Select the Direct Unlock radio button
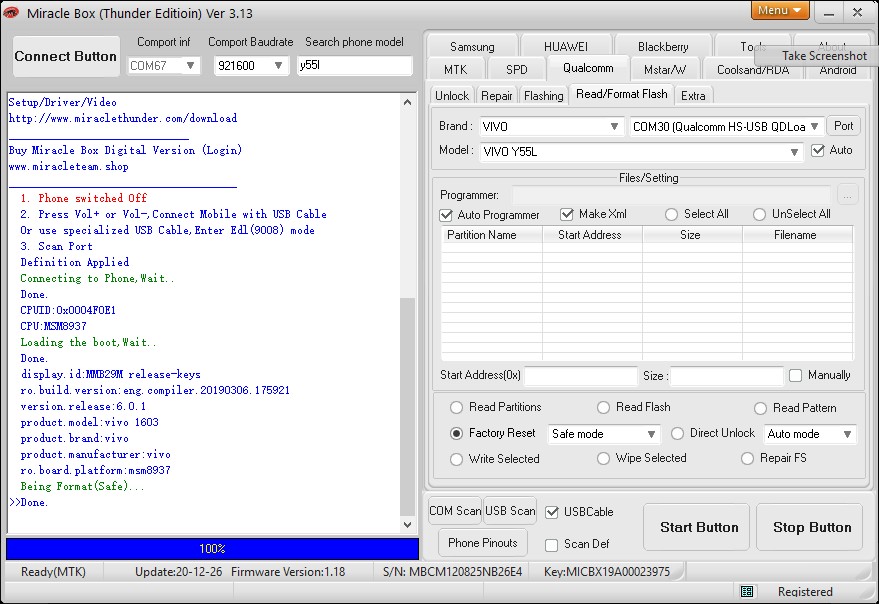 677,434
